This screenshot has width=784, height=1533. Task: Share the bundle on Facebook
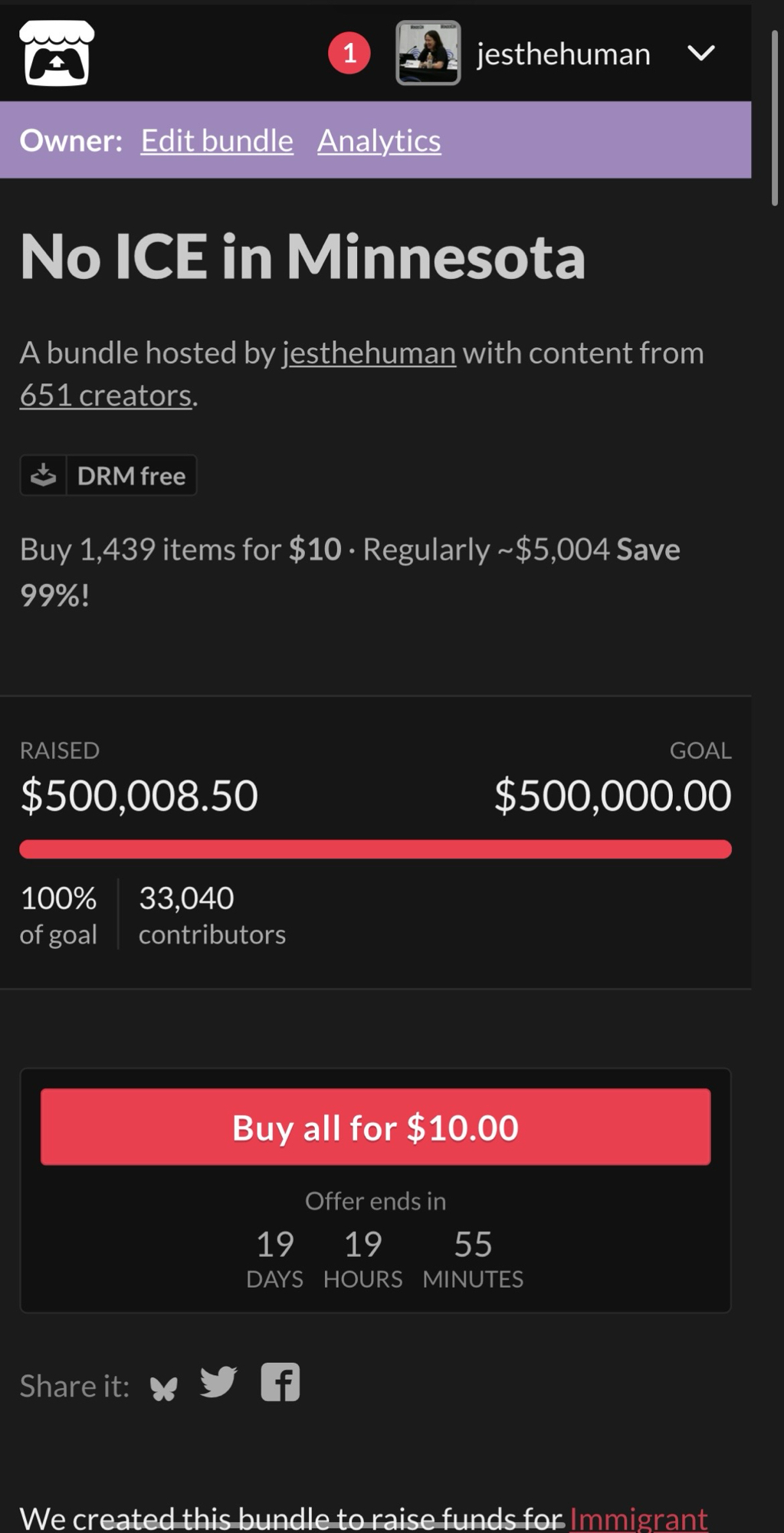pyautogui.click(x=280, y=1382)
